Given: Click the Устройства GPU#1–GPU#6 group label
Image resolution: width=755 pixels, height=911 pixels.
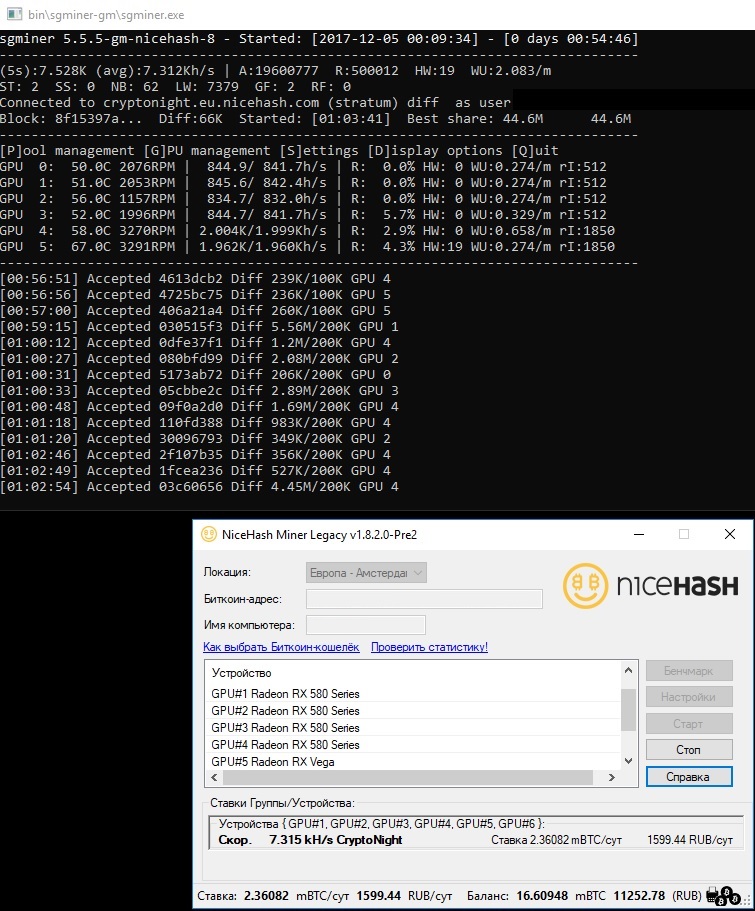Looking at the screenshot, I should coord(381,824).
